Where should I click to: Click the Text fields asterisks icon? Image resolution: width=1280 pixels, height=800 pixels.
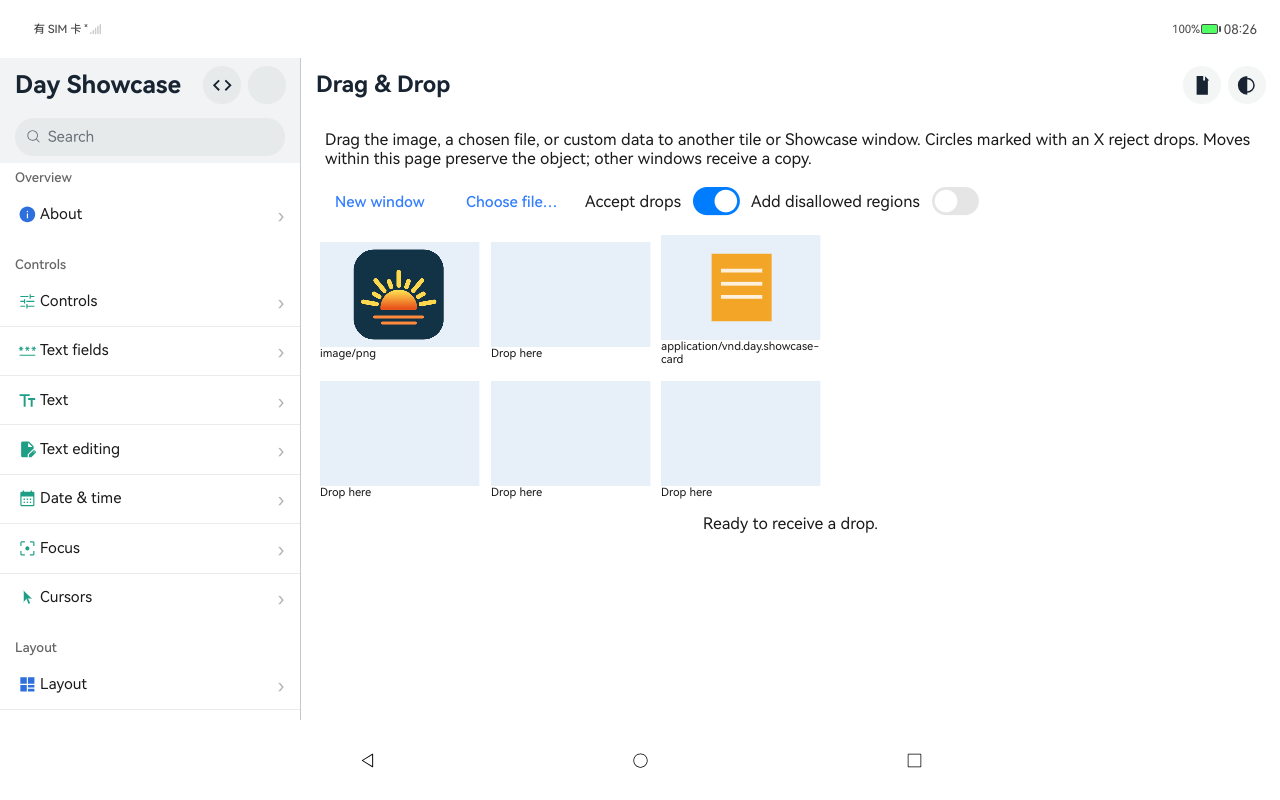(x=27, y=350)
